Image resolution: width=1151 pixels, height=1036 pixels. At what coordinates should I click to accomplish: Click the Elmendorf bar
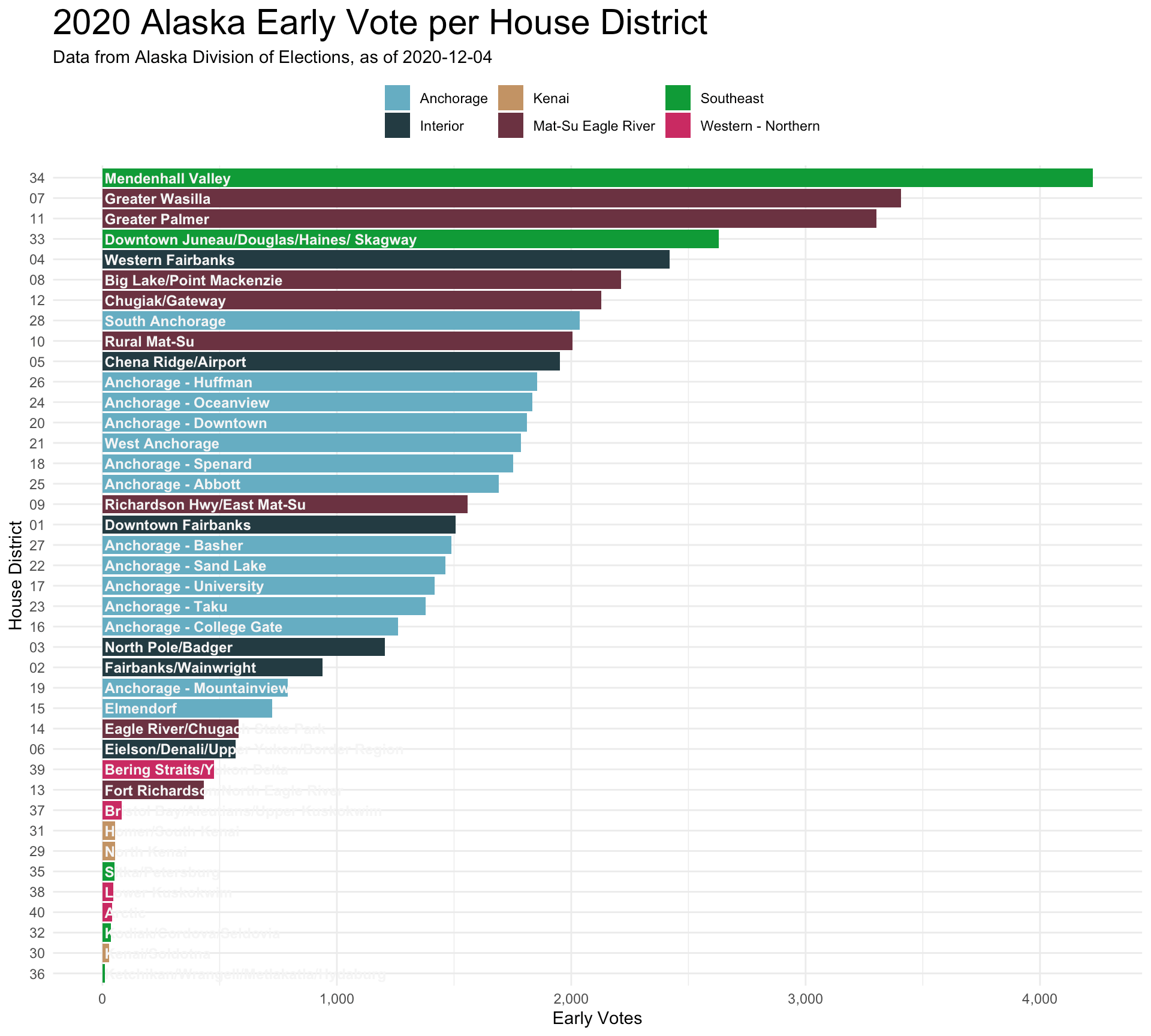pos(187,708)
